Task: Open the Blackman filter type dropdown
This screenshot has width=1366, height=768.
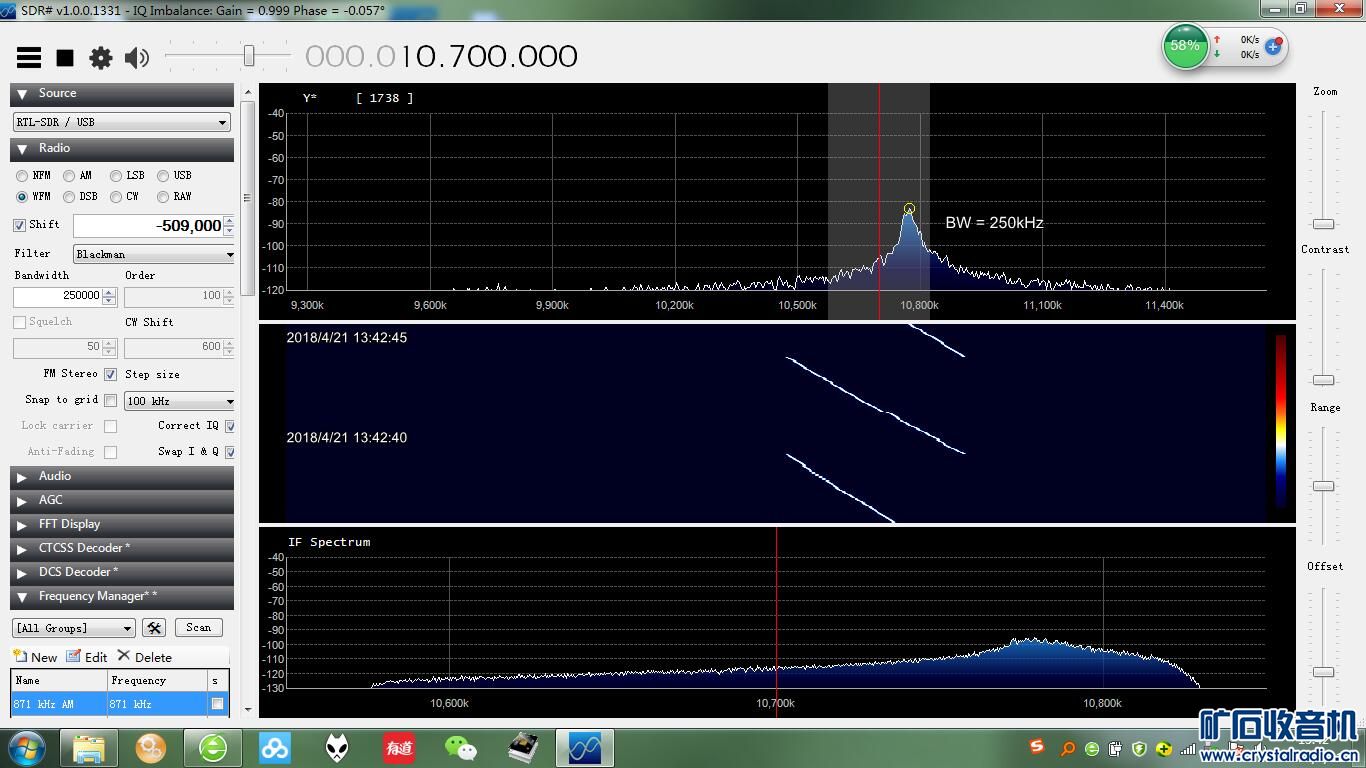Action: point(153,254)
